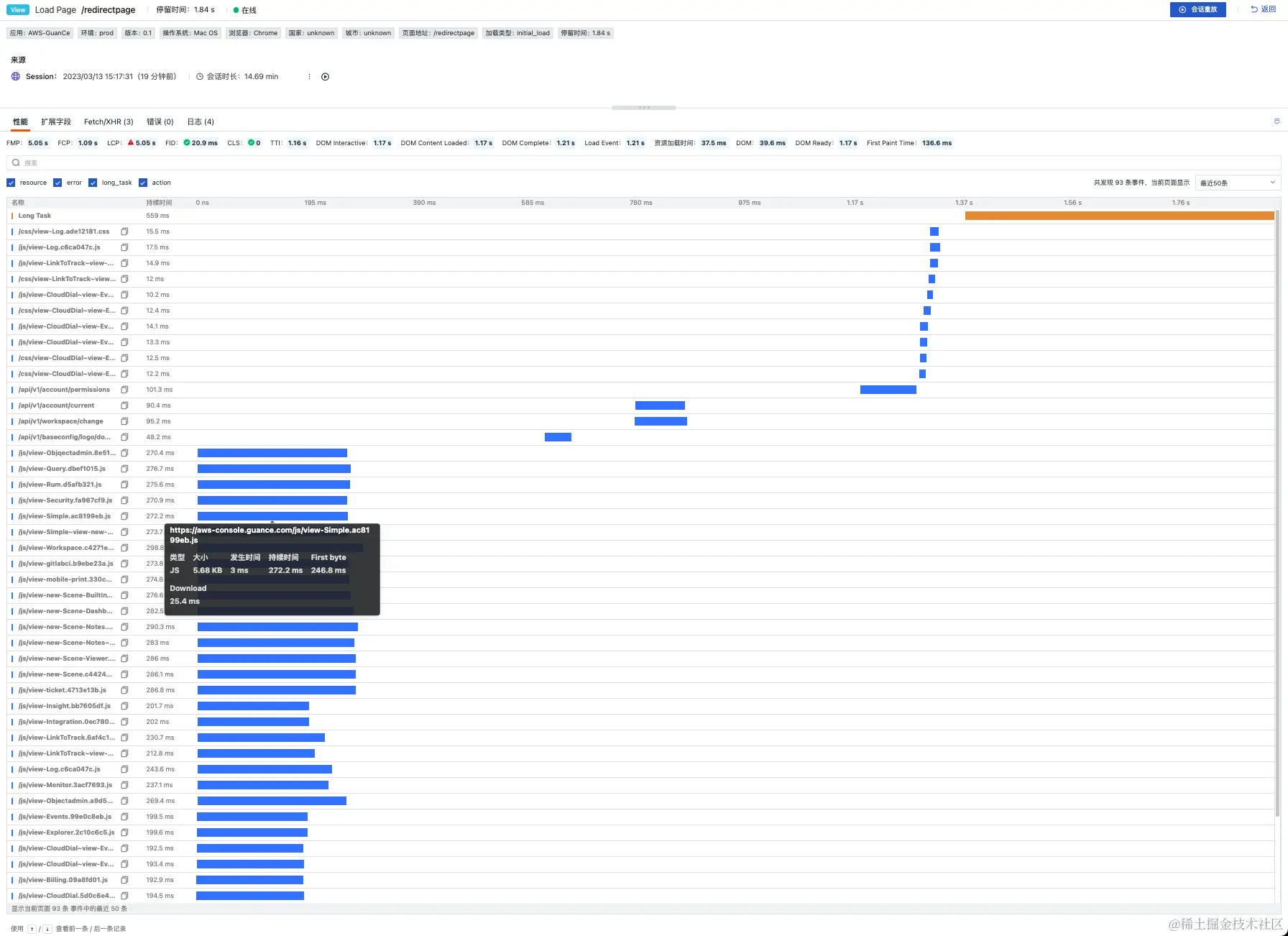This screenshot has width=1288, height=936.
Task: Select the /js/view-new-Scene.c4424 row
Action: point(640,674)
